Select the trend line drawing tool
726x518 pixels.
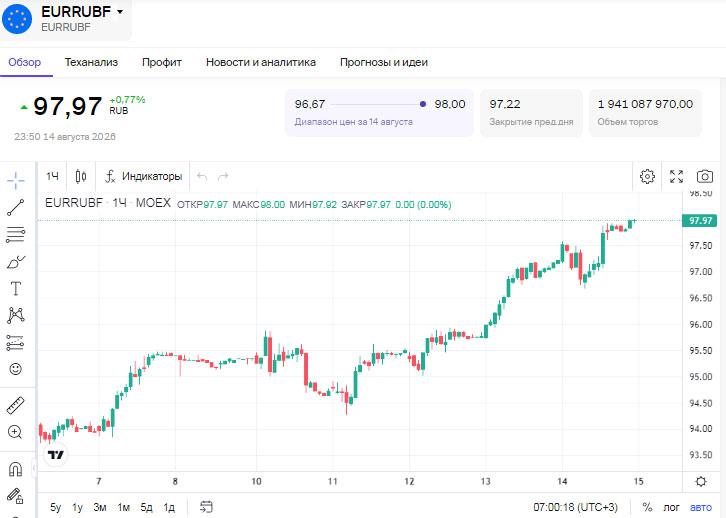point(16,207)
